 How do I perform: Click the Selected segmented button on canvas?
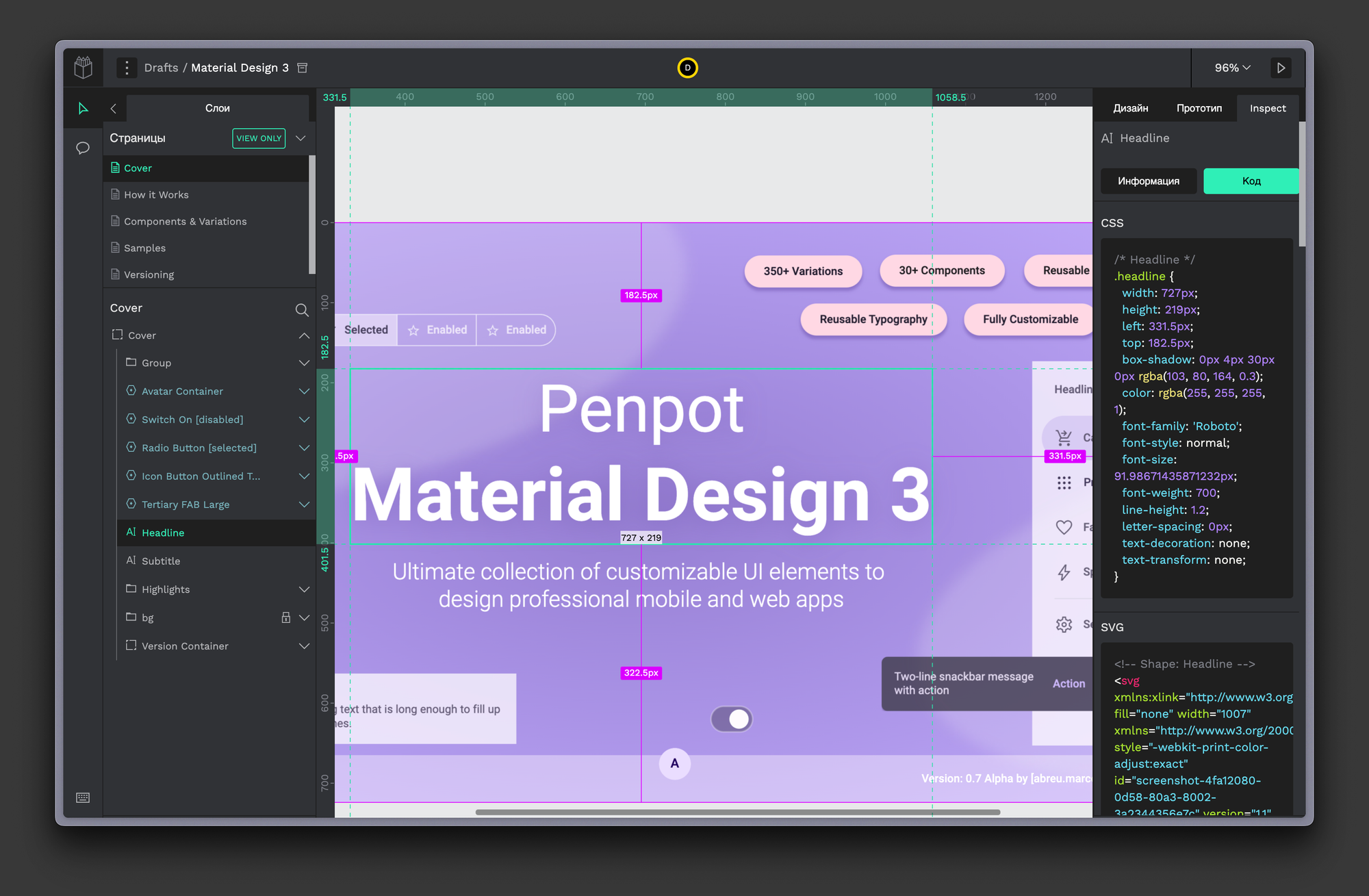(x=366, y=330)
